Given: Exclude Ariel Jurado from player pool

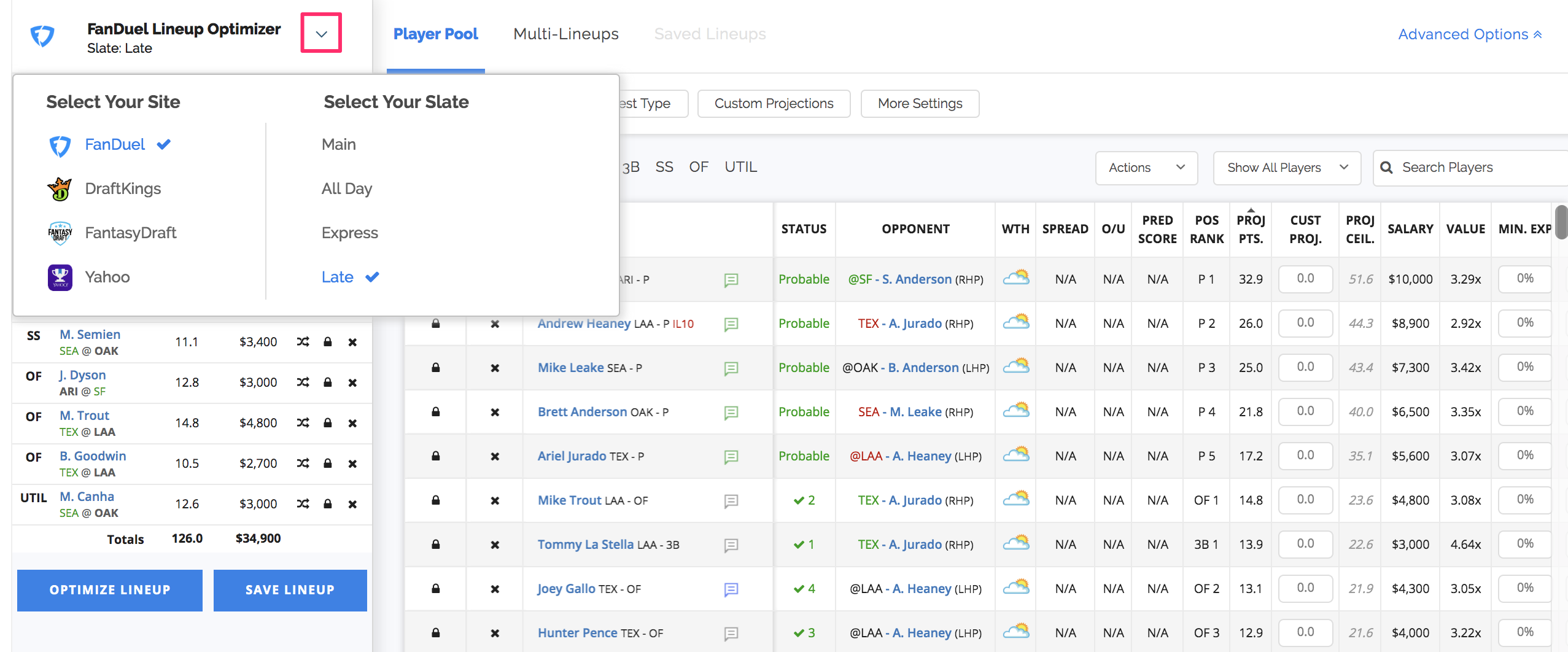Looking at the screenshot, I should [x=495, y=457].
